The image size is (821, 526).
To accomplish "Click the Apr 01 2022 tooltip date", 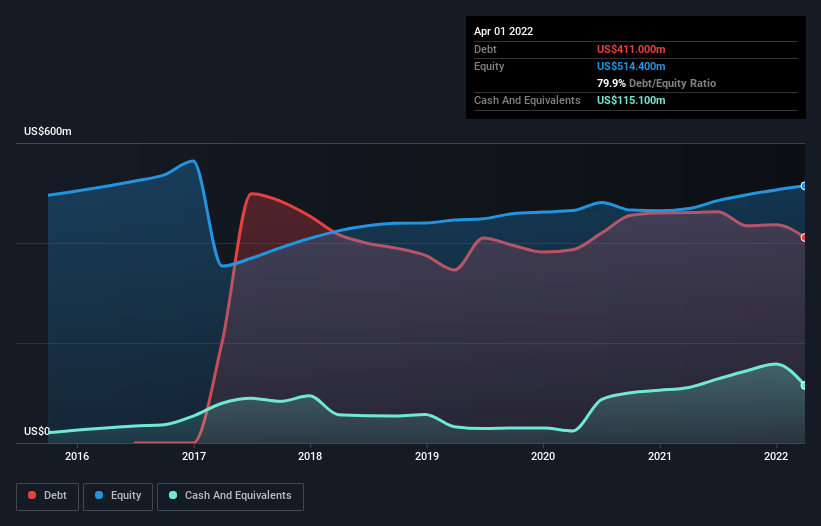I will click(x=504, y=31).
